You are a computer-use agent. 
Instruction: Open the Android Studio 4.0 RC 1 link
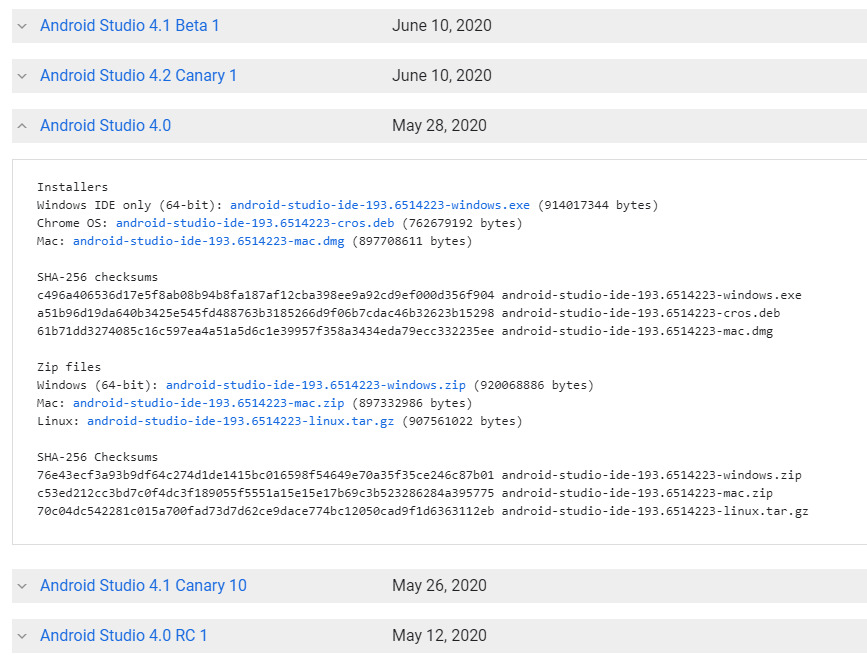[123, 635]
